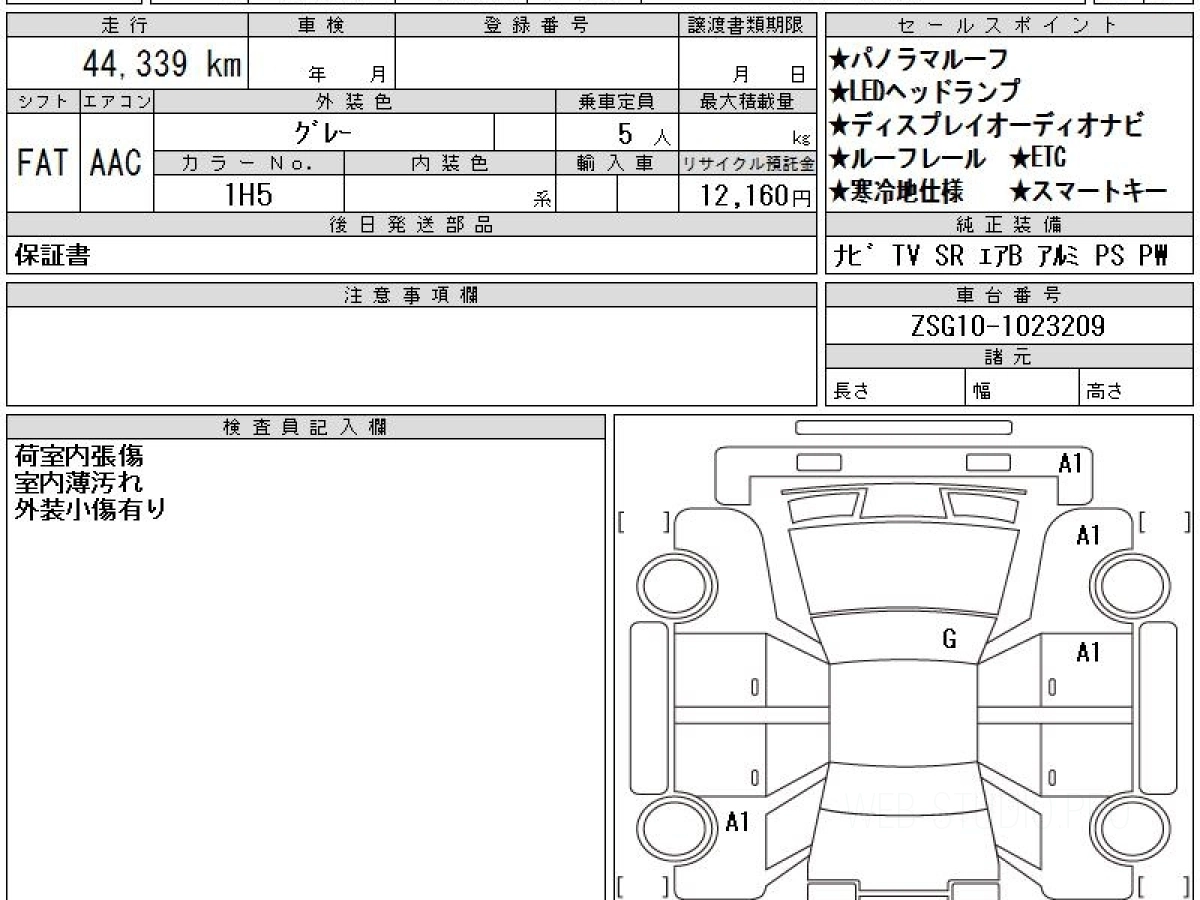Click the アルミ equipment code
1200x900 pixels.
click(x=1057, y=255)
